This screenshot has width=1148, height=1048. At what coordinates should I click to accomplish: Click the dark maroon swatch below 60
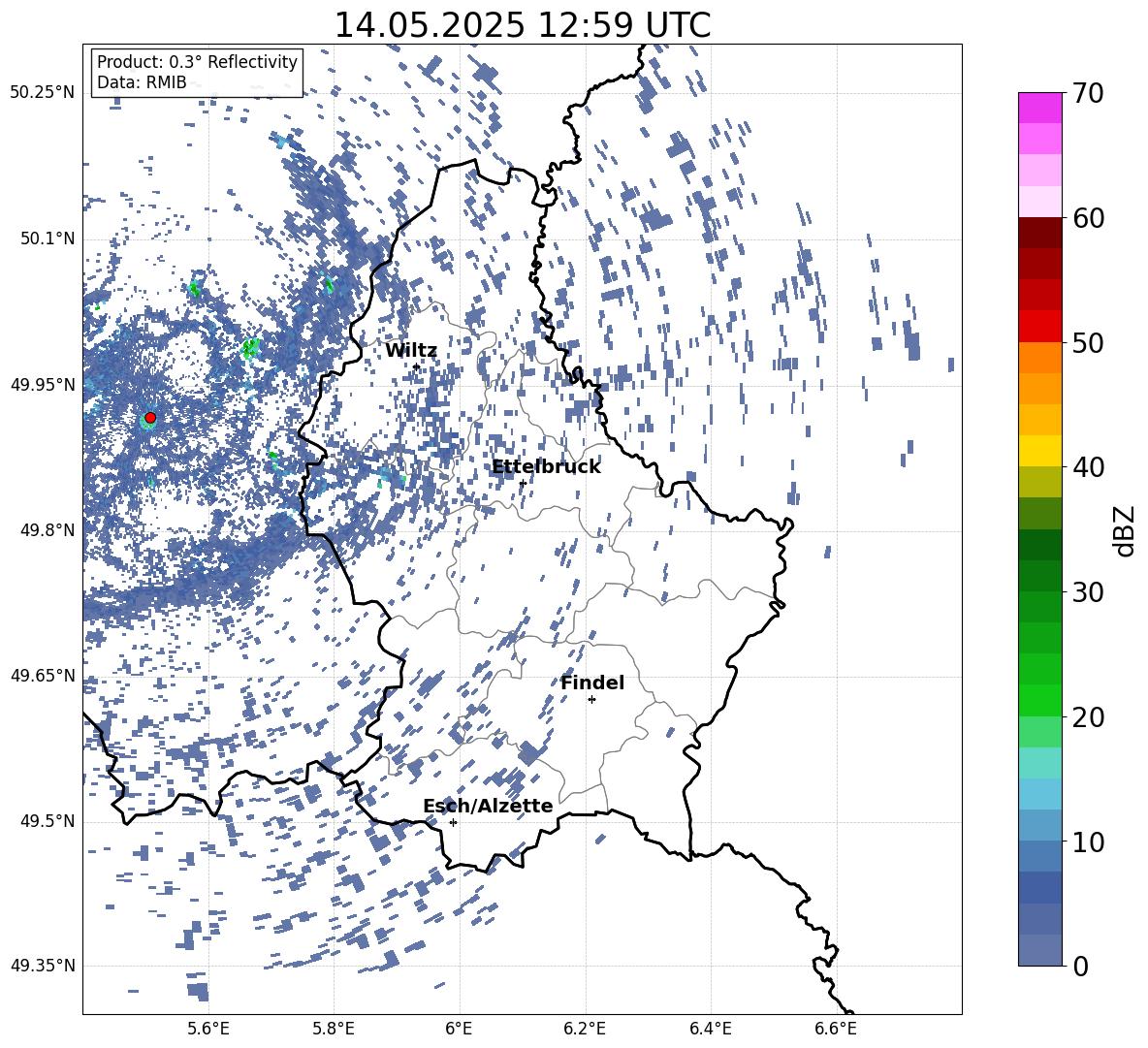tap(1040, 233)
